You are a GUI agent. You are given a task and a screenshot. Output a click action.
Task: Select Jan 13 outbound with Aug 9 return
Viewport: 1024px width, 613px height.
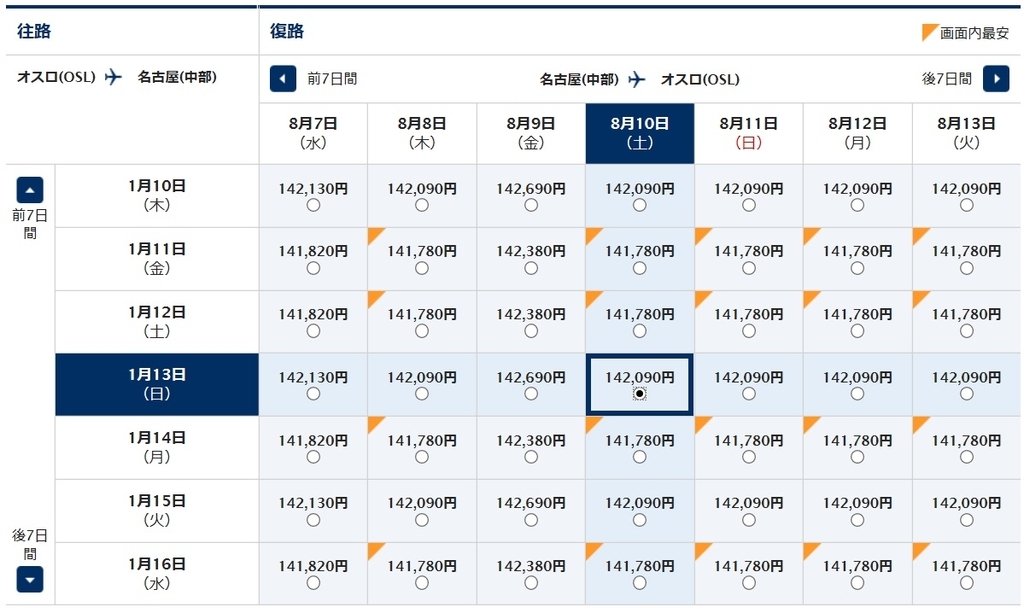(x=531, y=394)
